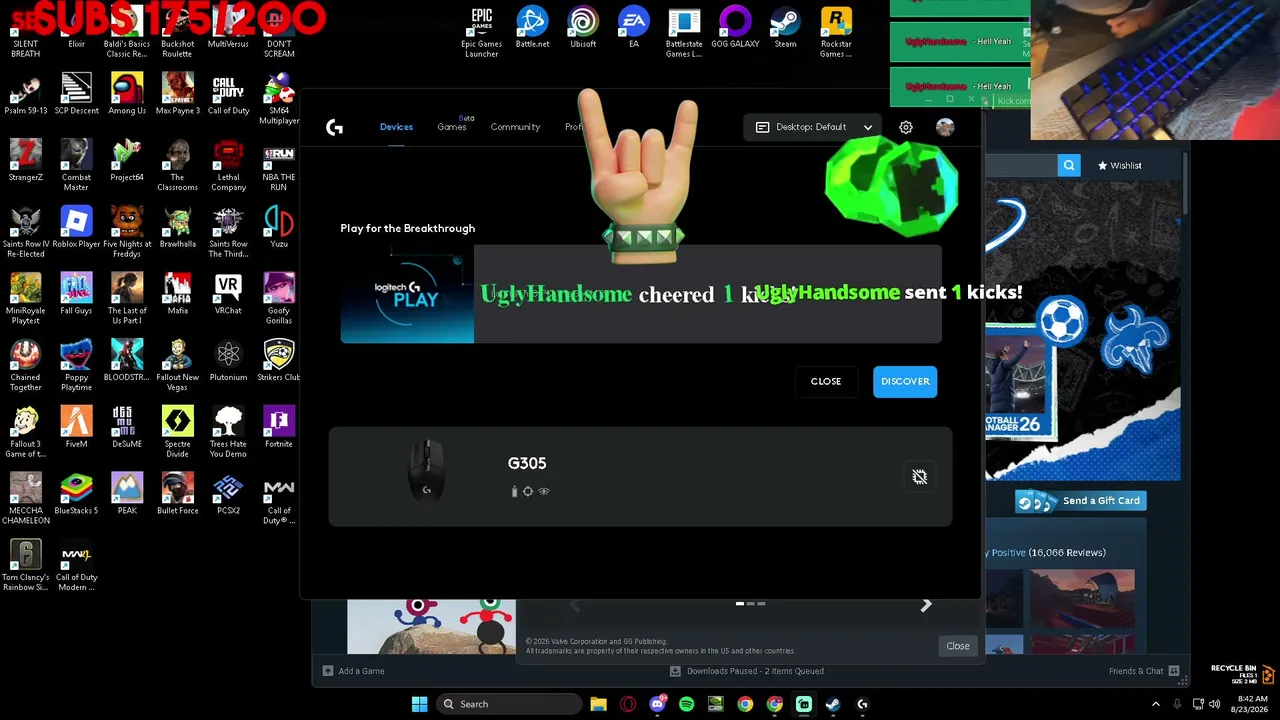This screenshot has width=1280, height=720.
Task: Select the PCSX2 desktop icon
Action: point(228,494)
